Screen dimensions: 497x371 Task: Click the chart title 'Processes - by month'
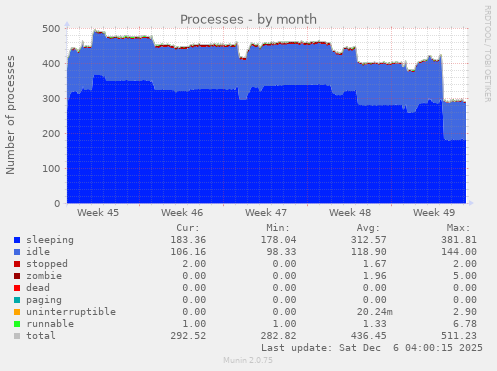pyautogui.click(x=248, y=19)
